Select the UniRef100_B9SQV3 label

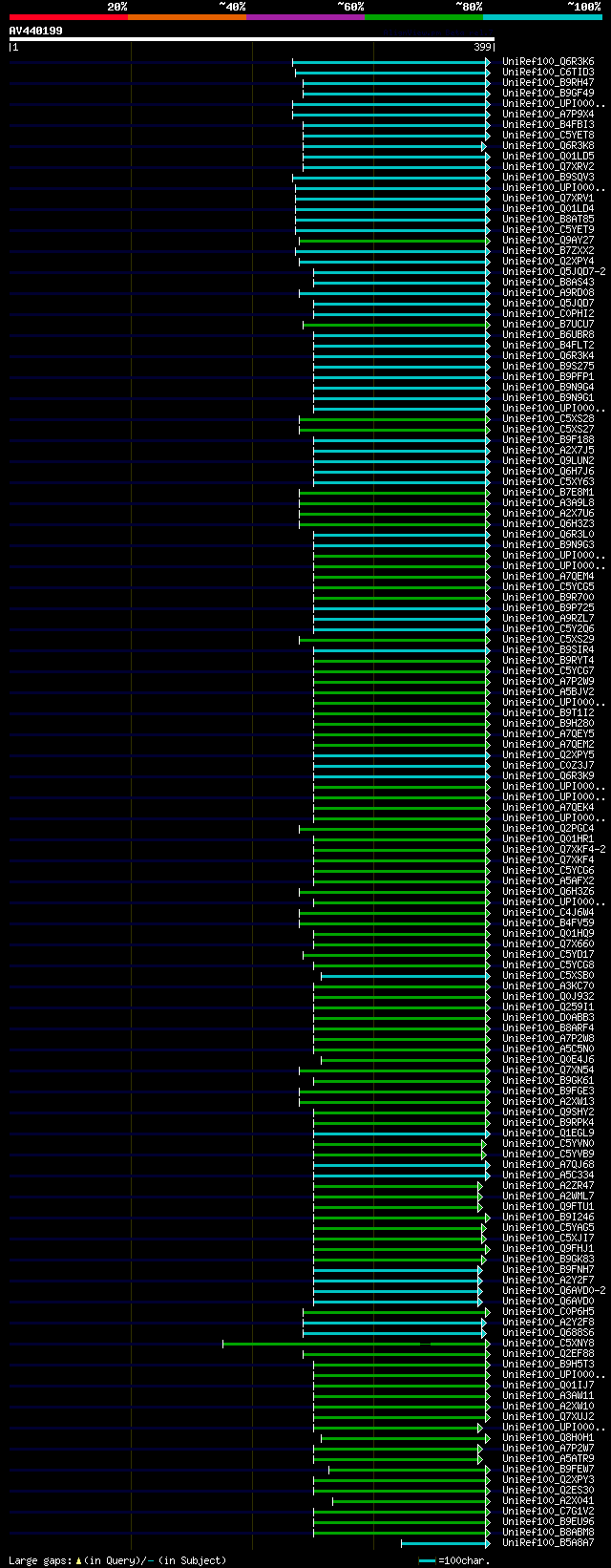click(x=548, y=177)
